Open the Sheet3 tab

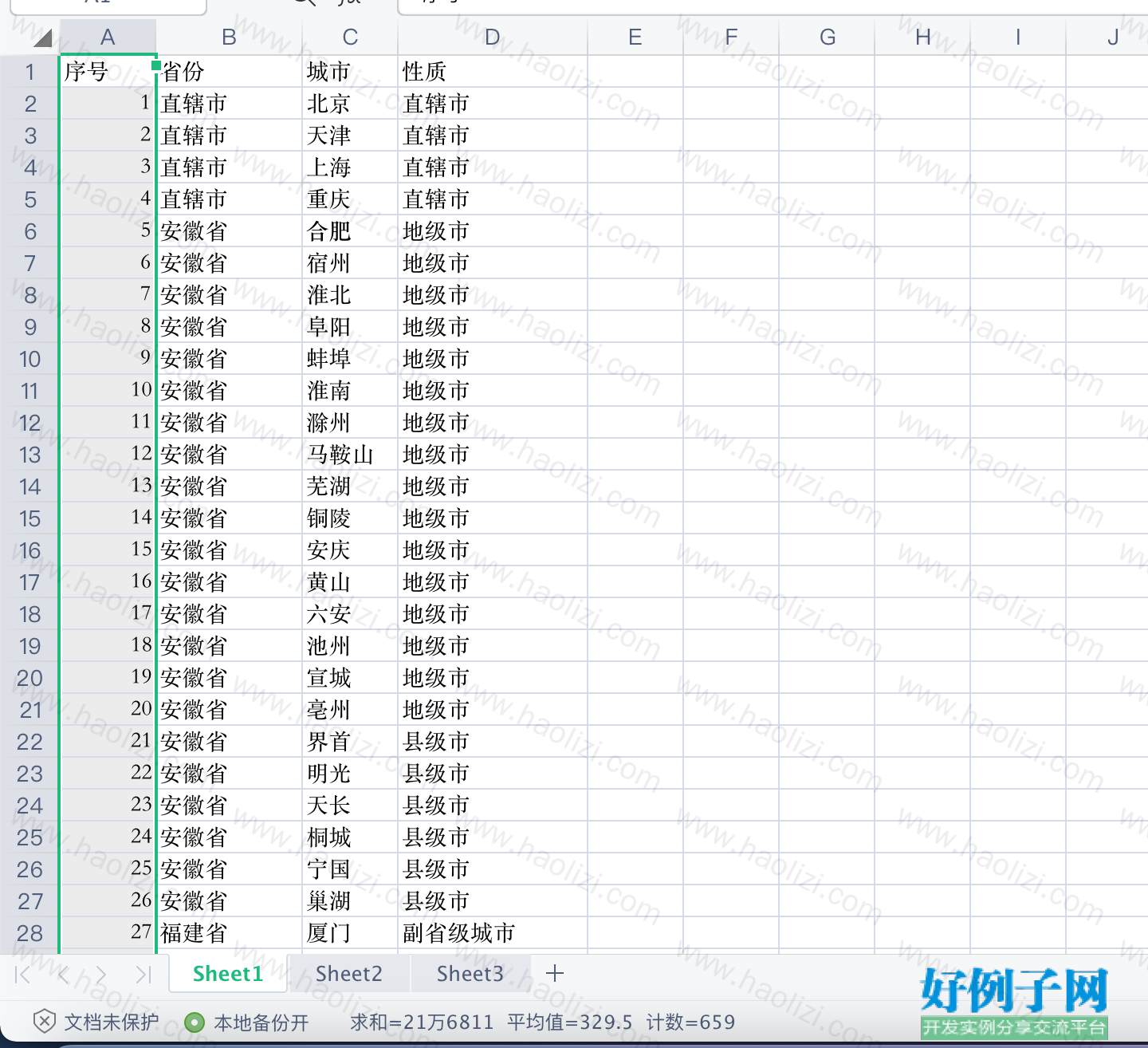click(x=470, y=974)
